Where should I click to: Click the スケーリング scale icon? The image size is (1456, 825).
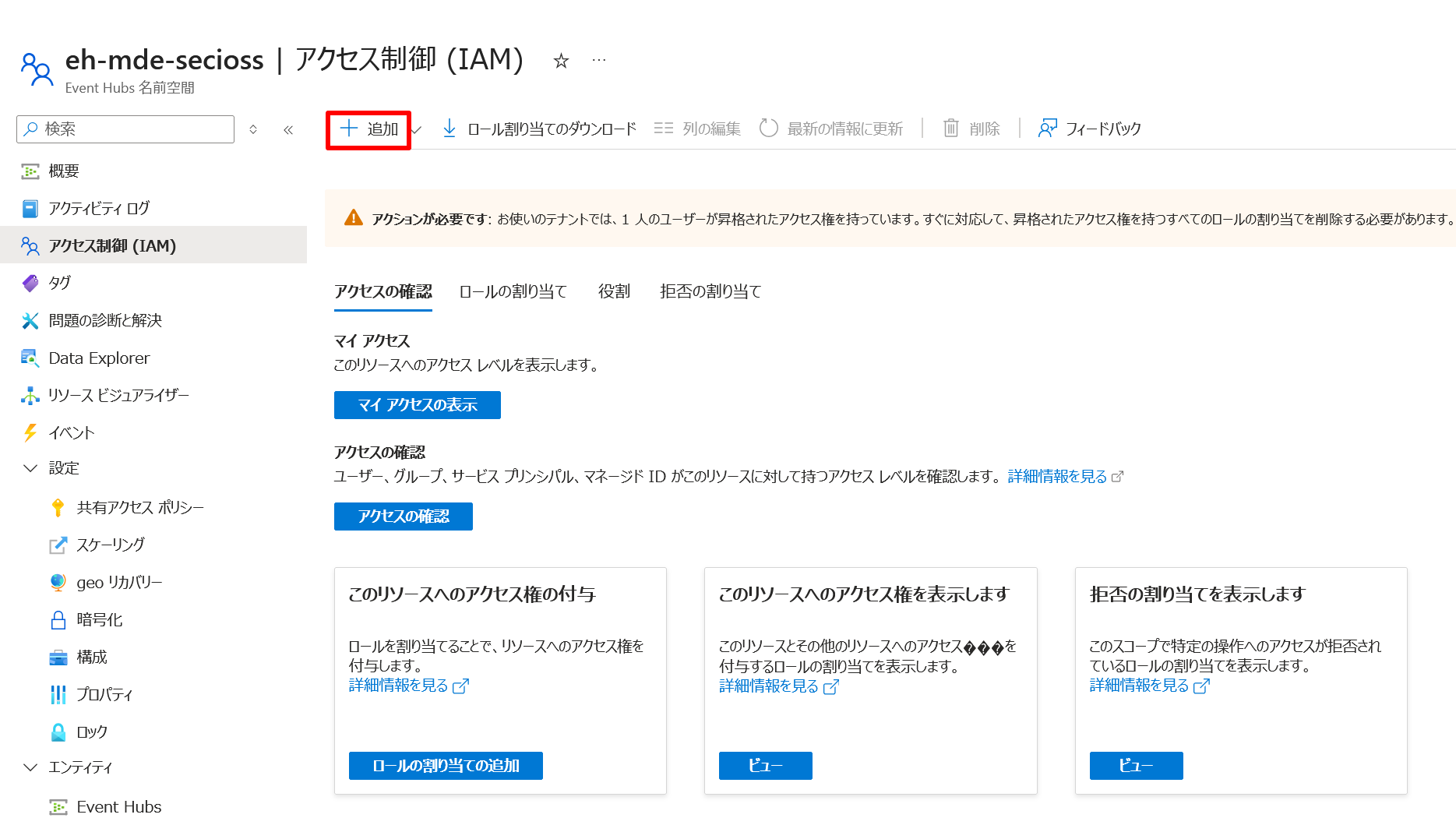[x=58, y=545]
